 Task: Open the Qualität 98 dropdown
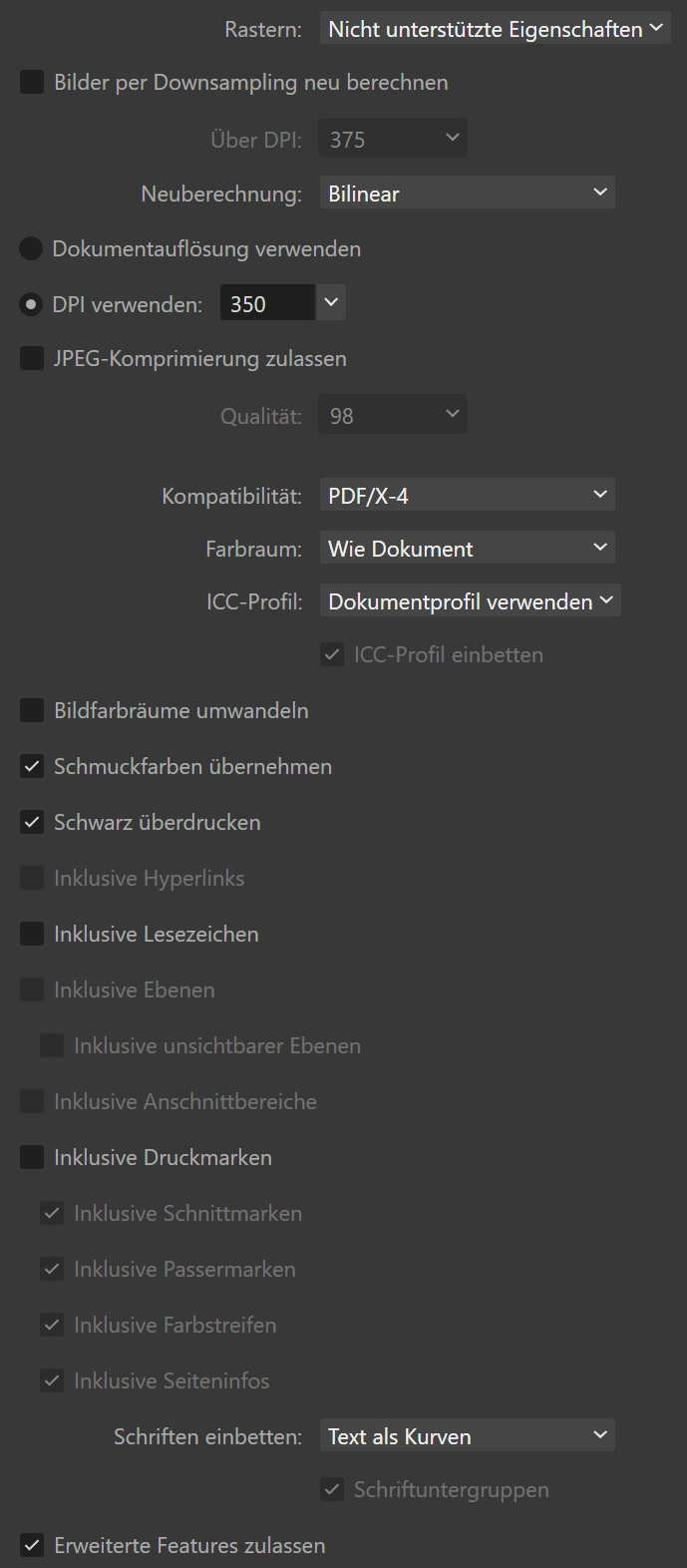click(x=393, y=415)
